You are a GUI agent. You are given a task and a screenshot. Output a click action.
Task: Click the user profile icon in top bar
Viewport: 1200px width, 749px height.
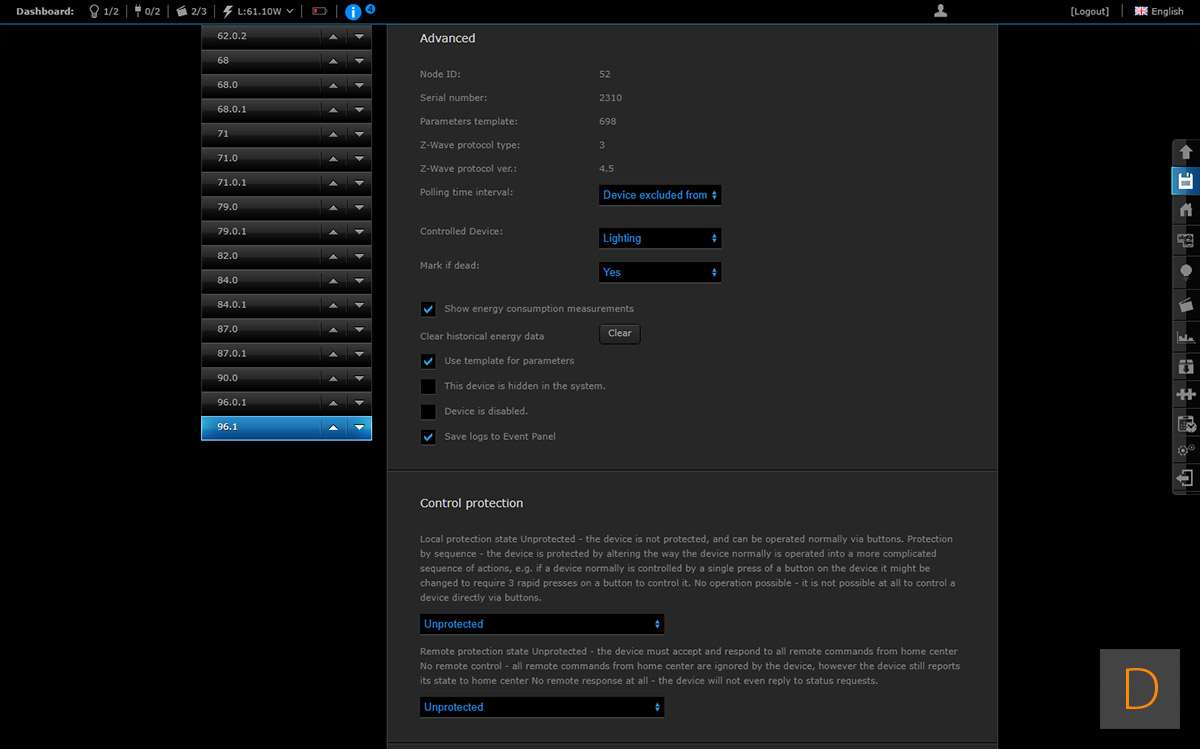coord(940,11)
